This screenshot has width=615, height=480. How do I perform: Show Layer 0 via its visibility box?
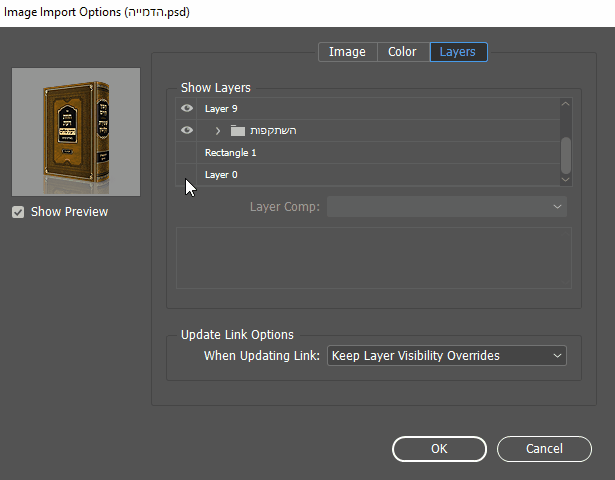(186, 175)
